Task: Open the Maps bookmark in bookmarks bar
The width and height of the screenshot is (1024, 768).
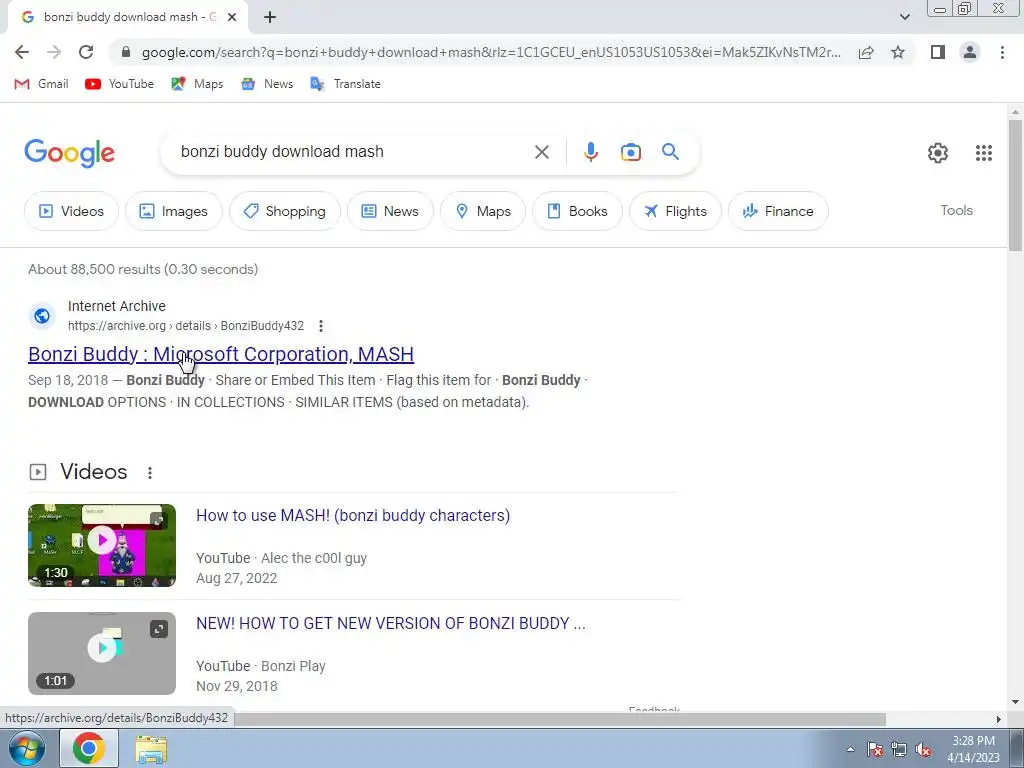Action: (197, 84)
